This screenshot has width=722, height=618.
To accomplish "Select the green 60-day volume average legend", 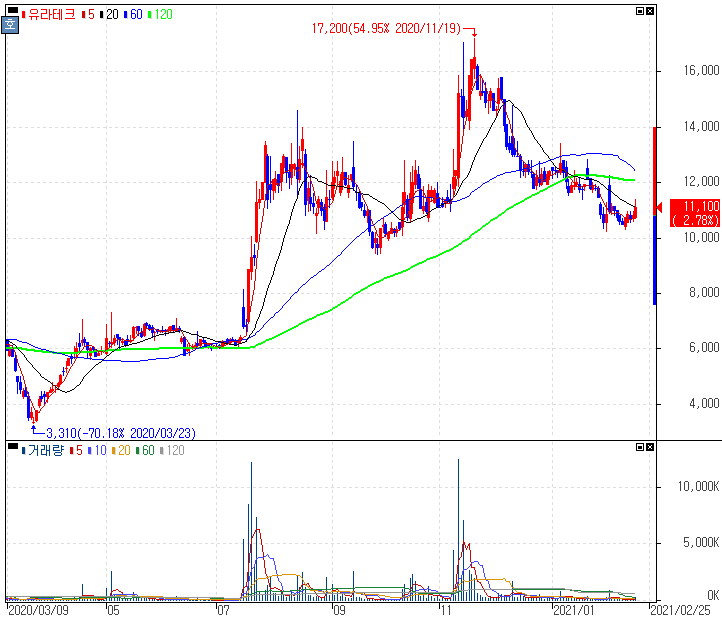I will (x=145, y=450).
